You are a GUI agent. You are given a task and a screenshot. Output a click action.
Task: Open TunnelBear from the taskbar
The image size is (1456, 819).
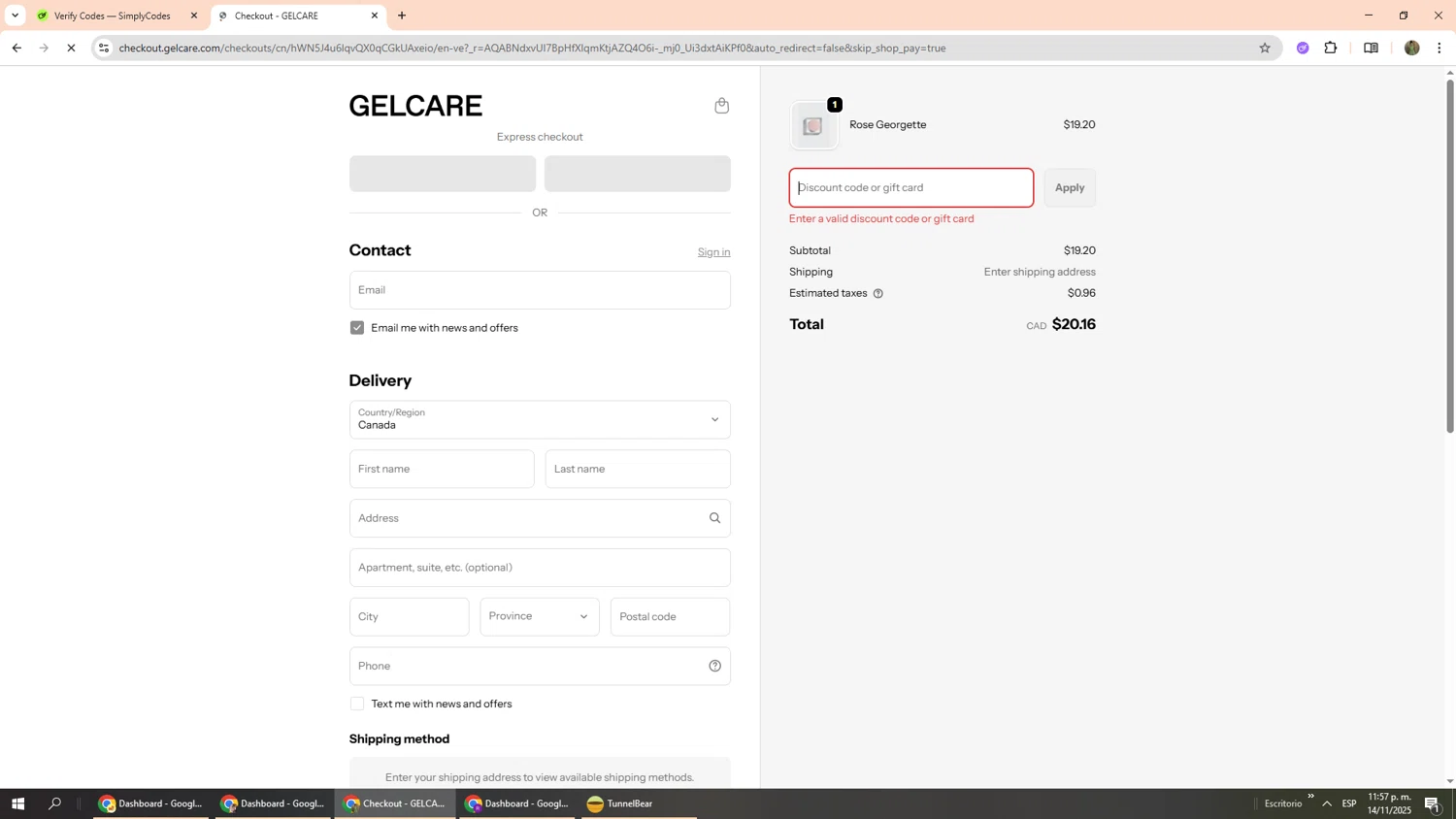pyautogui.click(x=639, y=803)
